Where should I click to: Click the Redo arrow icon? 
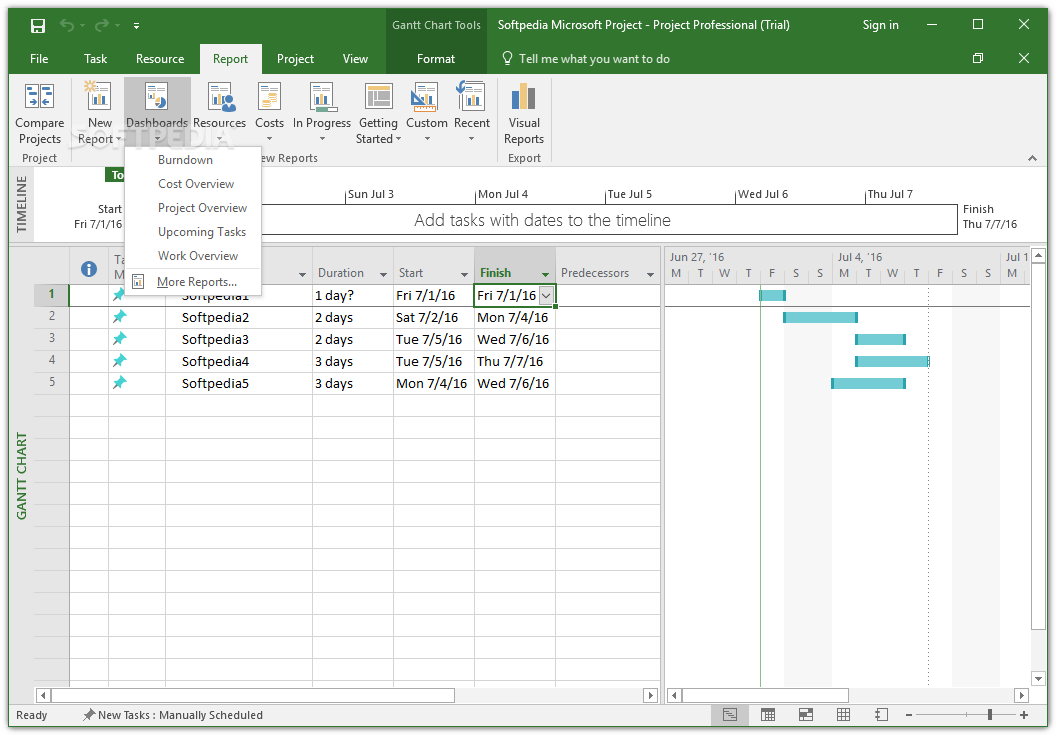(102, 26)
